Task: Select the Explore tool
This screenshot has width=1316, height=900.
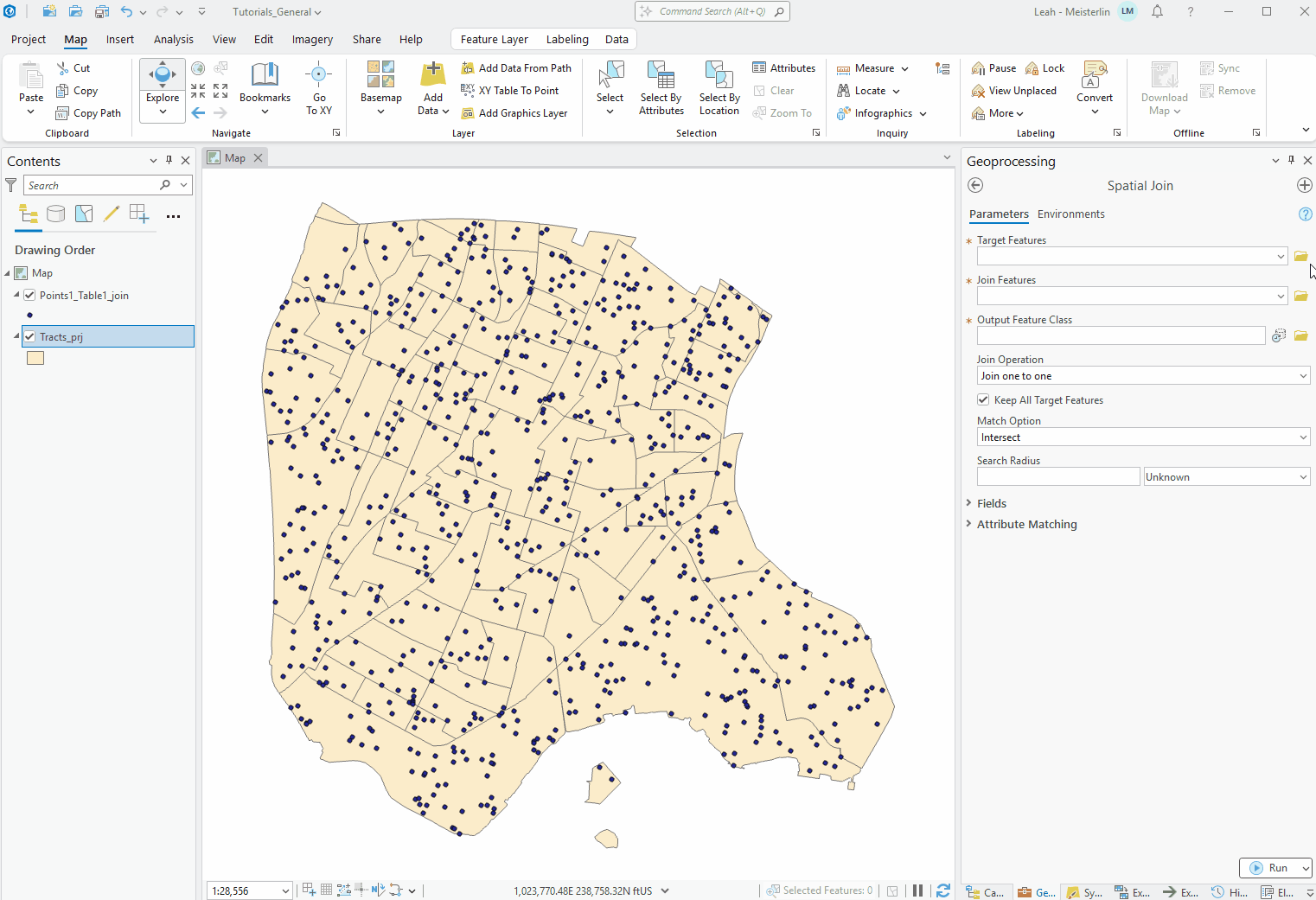Action: (x=162, y=82)
